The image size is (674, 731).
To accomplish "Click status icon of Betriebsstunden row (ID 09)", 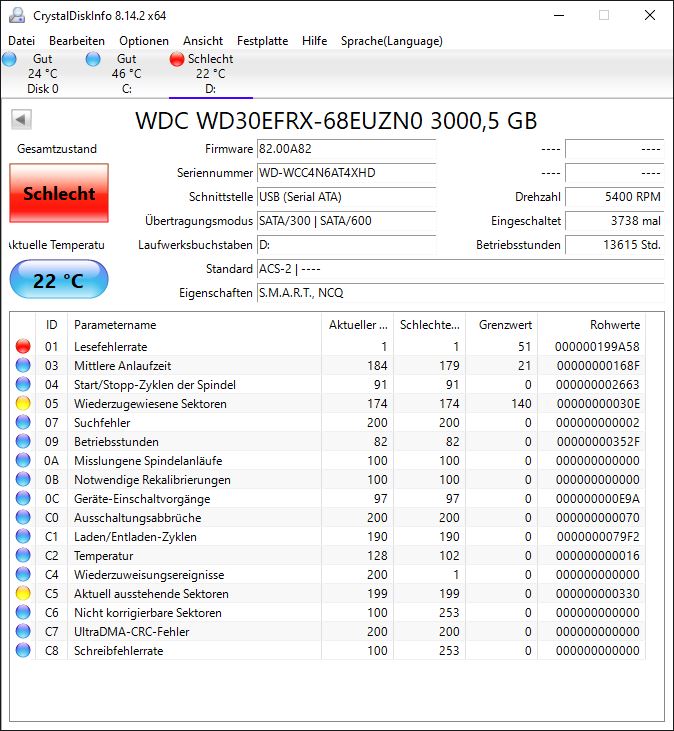I will click(23, 441).
